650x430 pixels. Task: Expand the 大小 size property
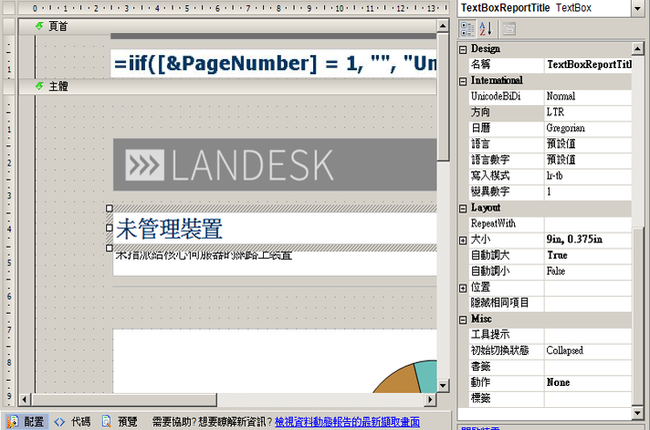click(x=463, y=241)
